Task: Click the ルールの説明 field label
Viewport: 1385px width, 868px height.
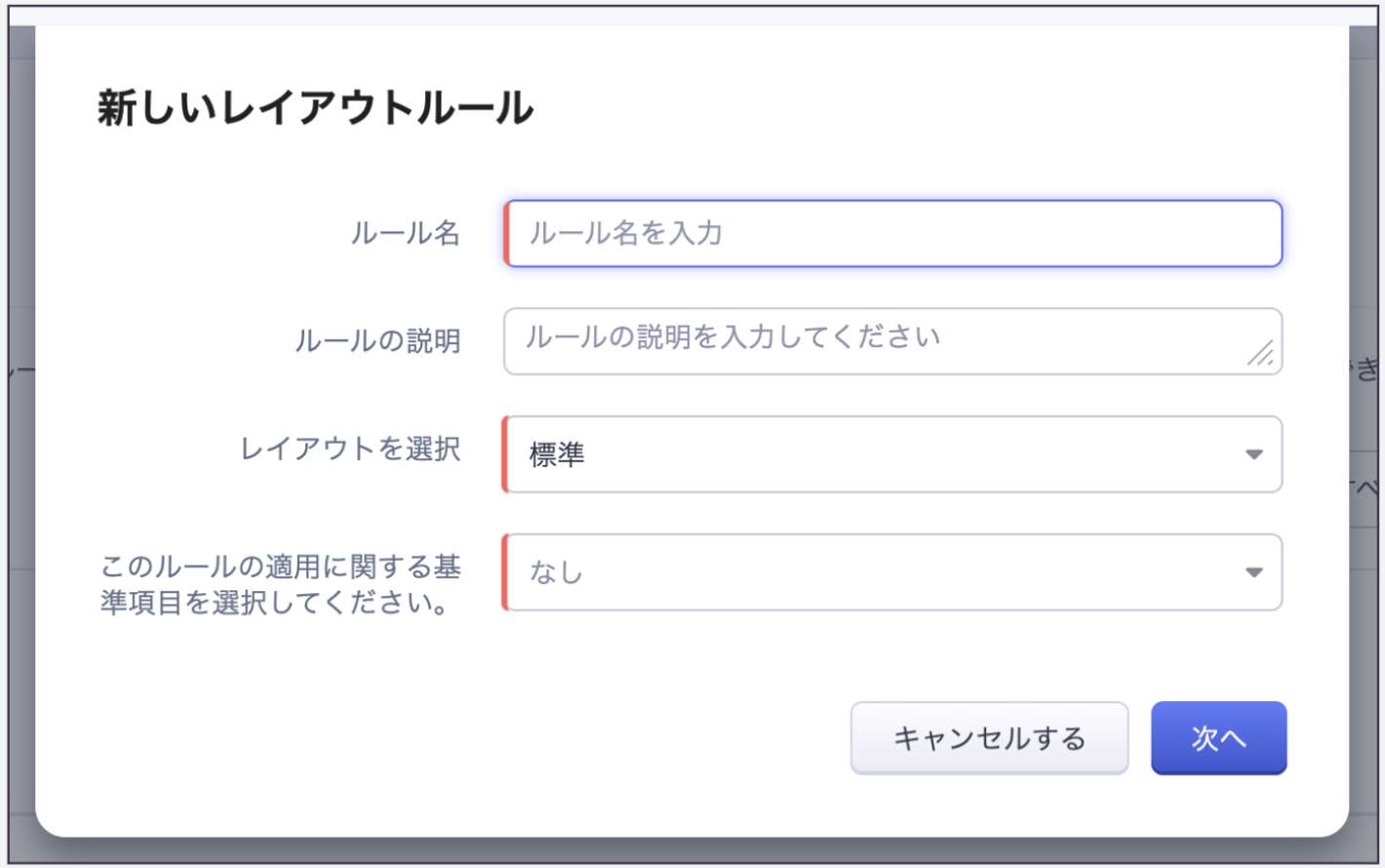Action: pos(378,341)
